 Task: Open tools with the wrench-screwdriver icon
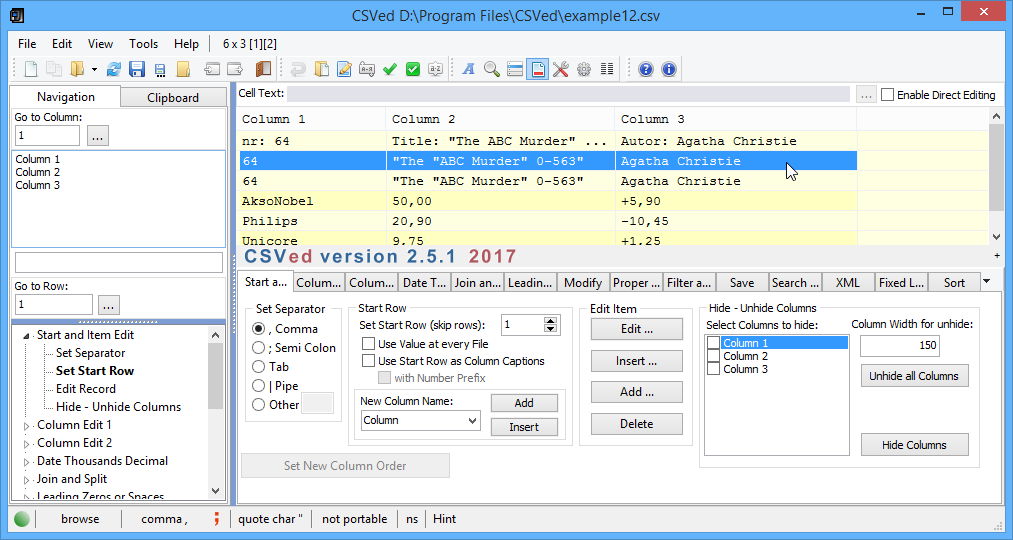click(x=561, y=69)
